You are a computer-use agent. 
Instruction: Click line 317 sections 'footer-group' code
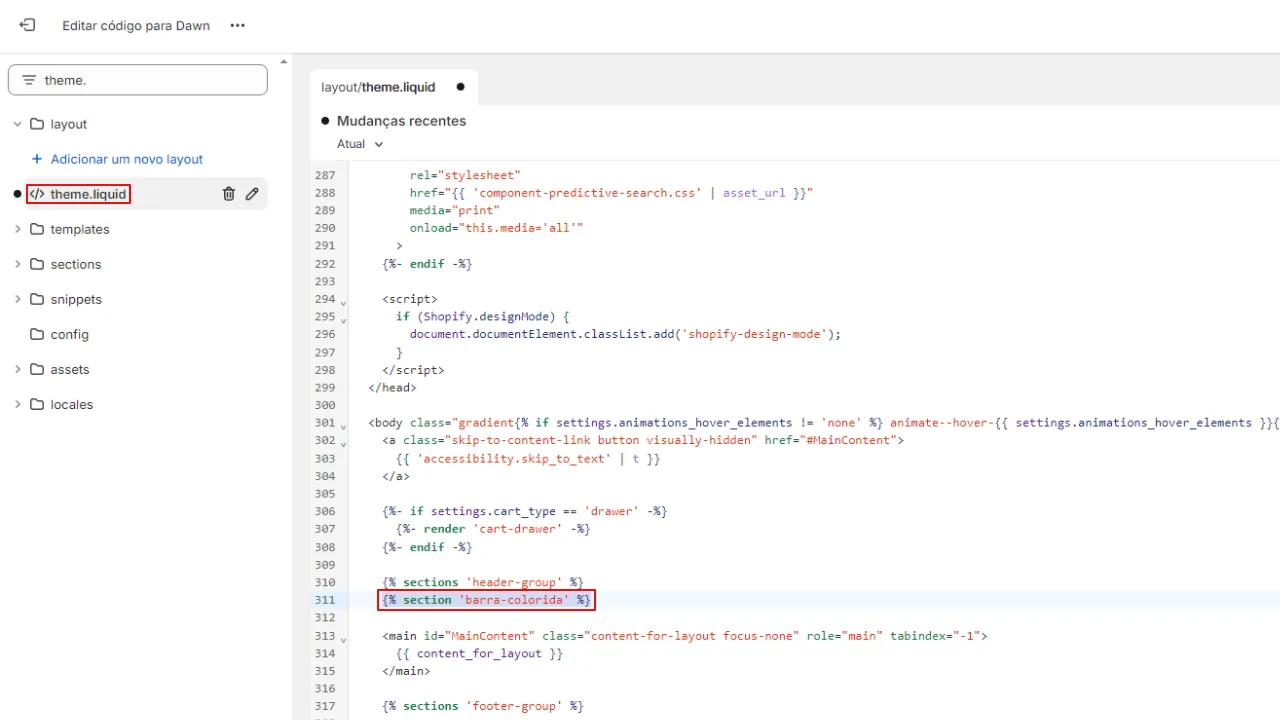point(483,706)
